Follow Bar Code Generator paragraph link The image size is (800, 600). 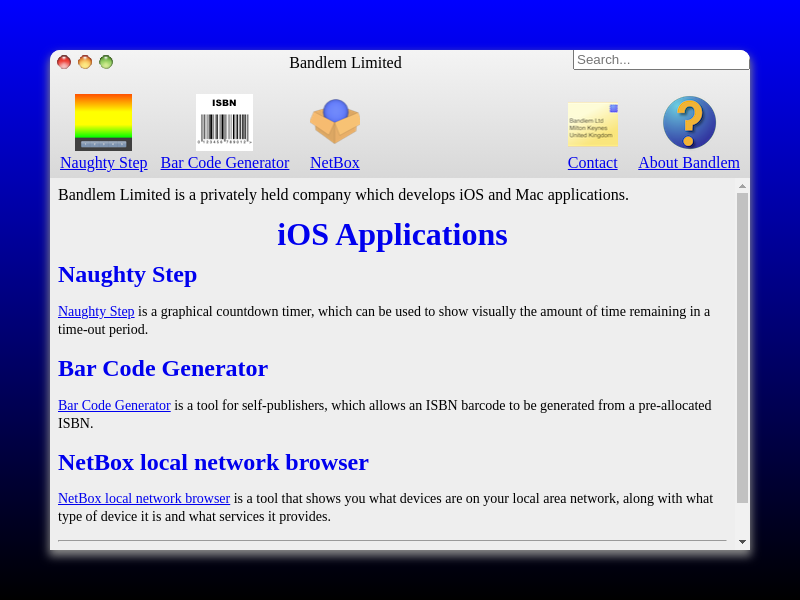[114, 406]
